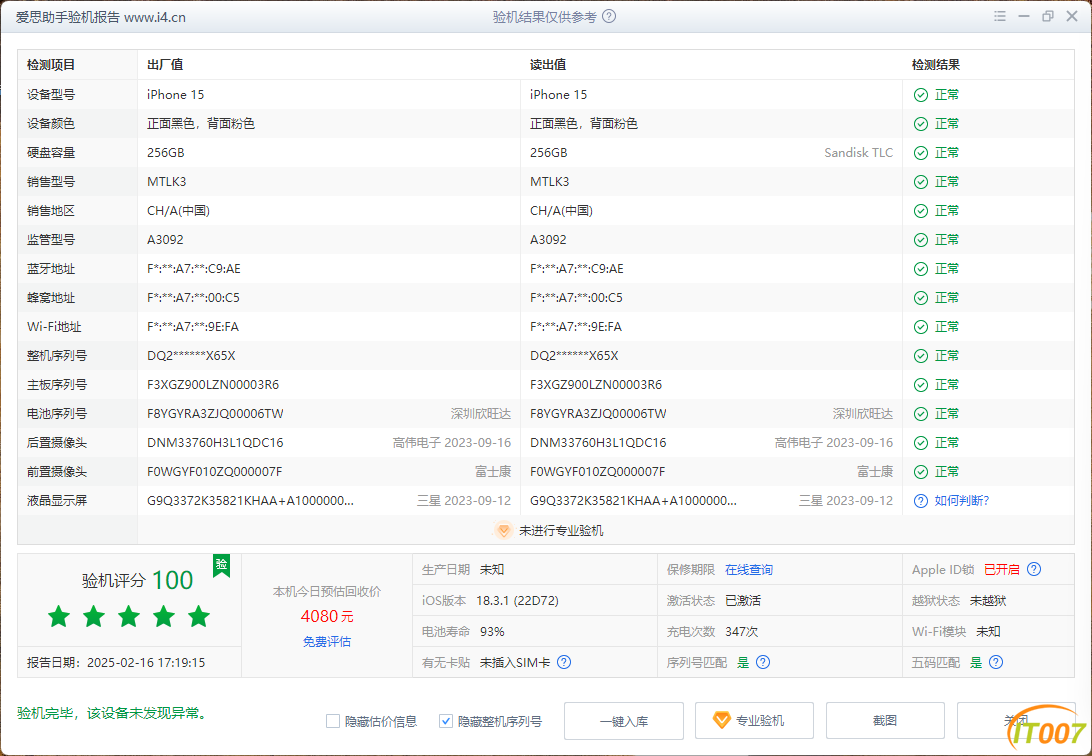Select factory value F3XGZ900LZN00003R6 cell
Viewport: 1092px width, 756px height.
[213, 385]
